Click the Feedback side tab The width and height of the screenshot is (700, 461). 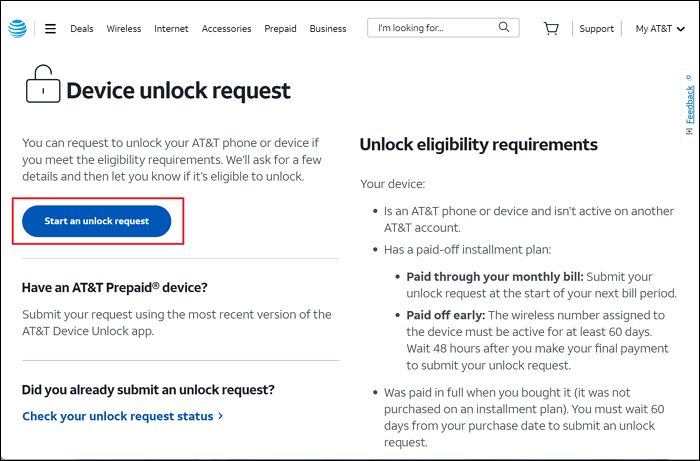pyautogui.click(x=689, y=104)
